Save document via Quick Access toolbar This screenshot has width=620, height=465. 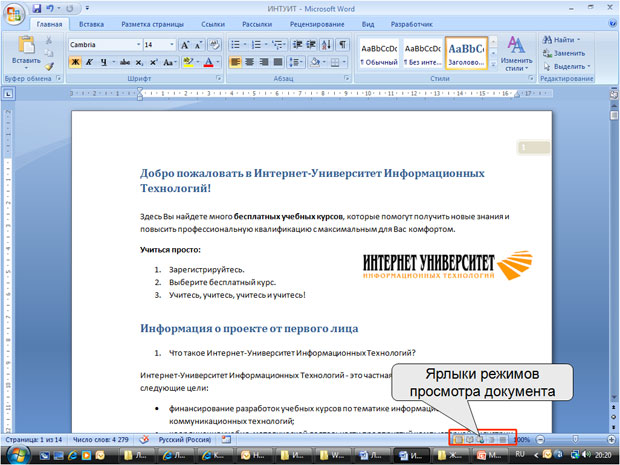pyautogui.click(x=37, y=8)
